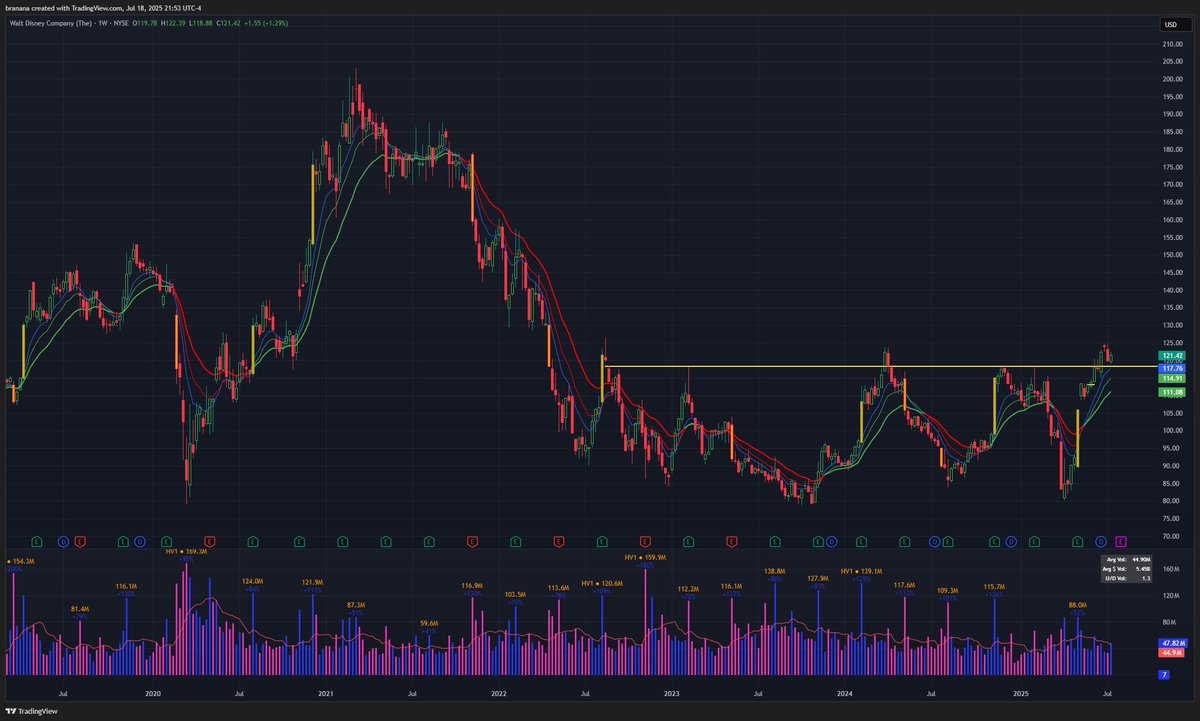Click the green earnings marker above 124.0M label
Viewport: 1200px width, 721px height.
254,541
